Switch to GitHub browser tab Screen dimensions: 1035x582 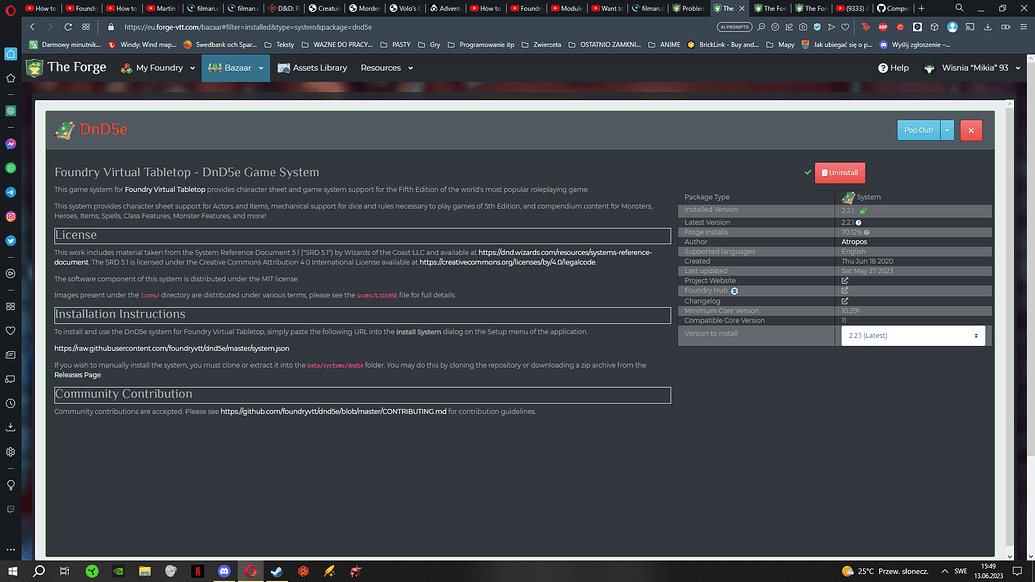coord(892,8)
